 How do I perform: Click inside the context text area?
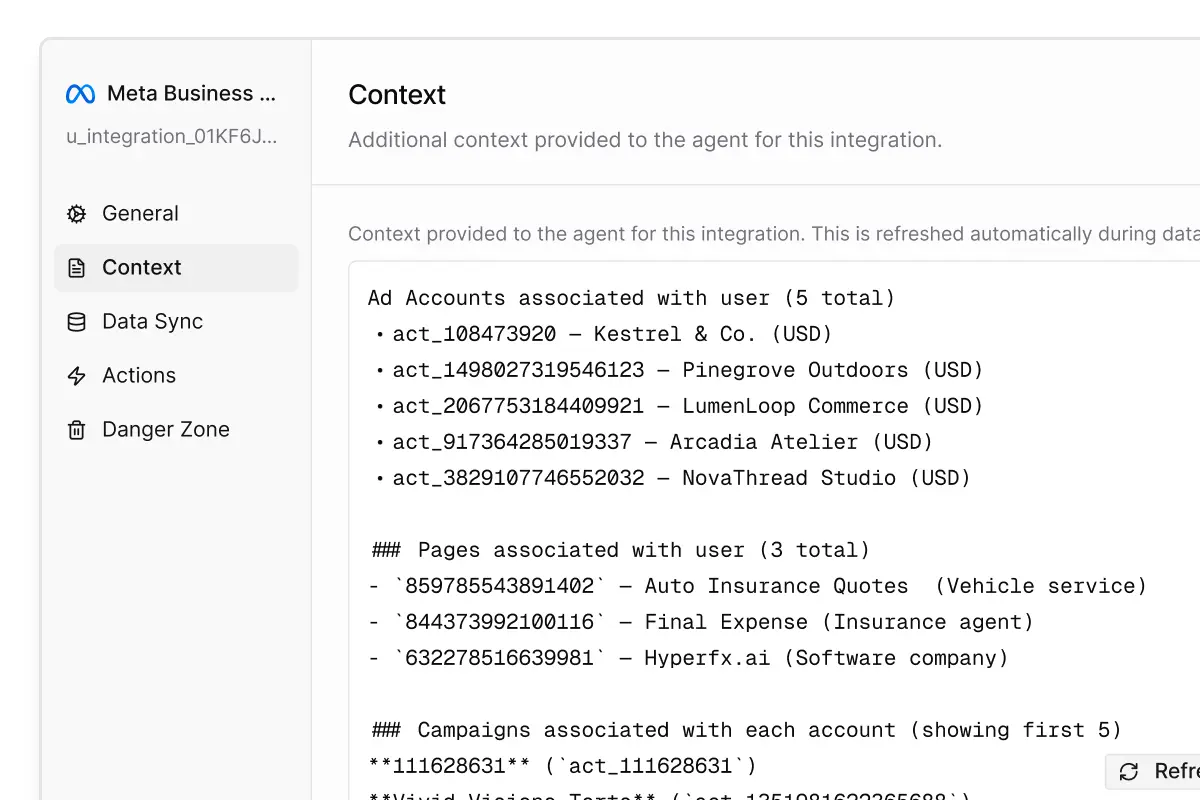click(x=774, y=530)
